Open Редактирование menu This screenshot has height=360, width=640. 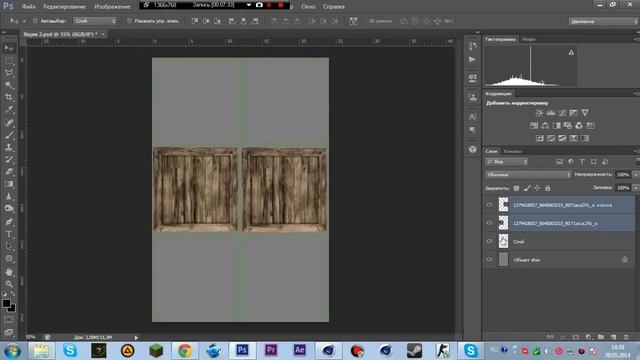[x=64, y=7]
